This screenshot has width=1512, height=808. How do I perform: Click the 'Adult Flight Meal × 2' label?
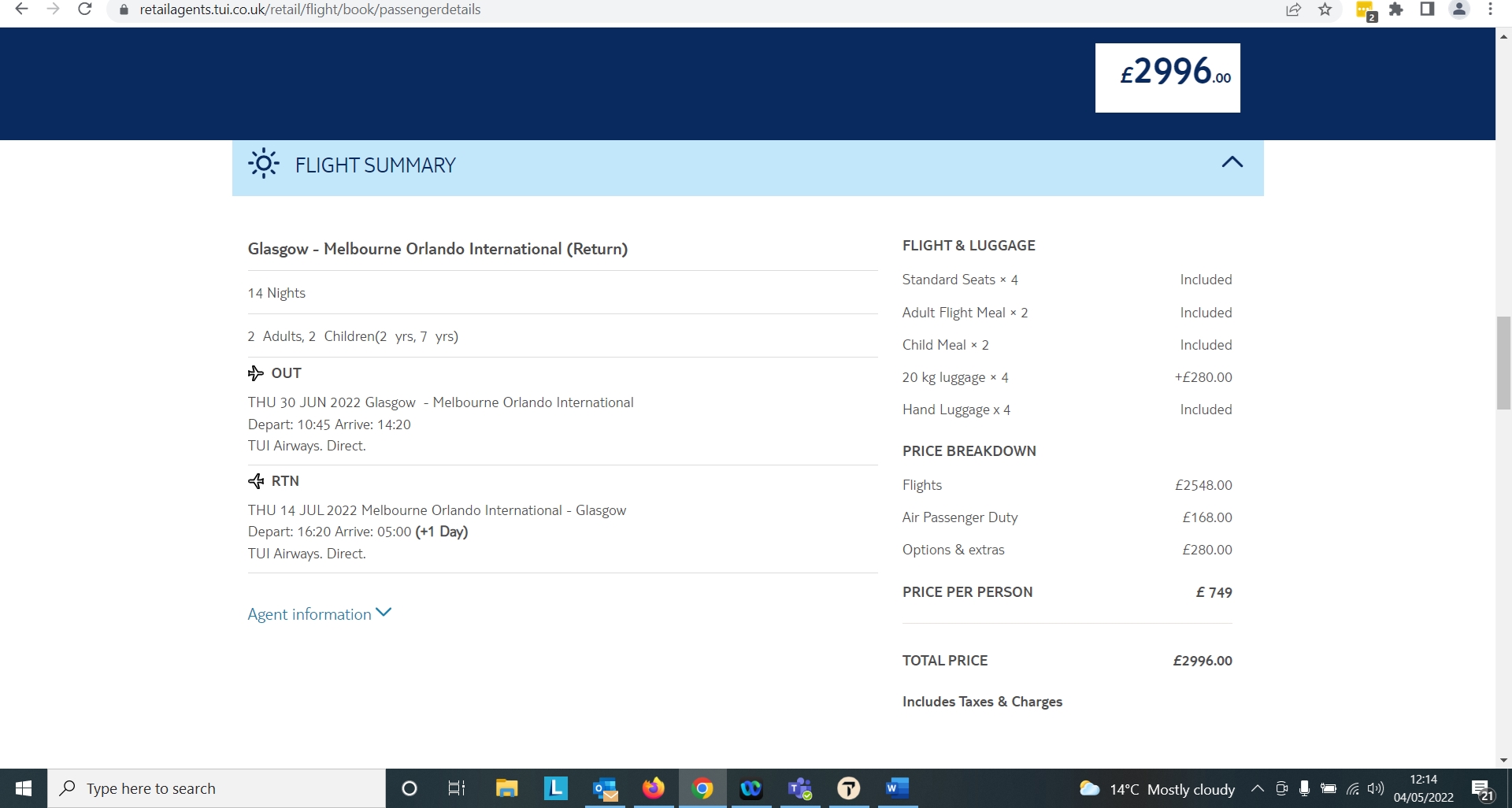[x=965, y=313]
